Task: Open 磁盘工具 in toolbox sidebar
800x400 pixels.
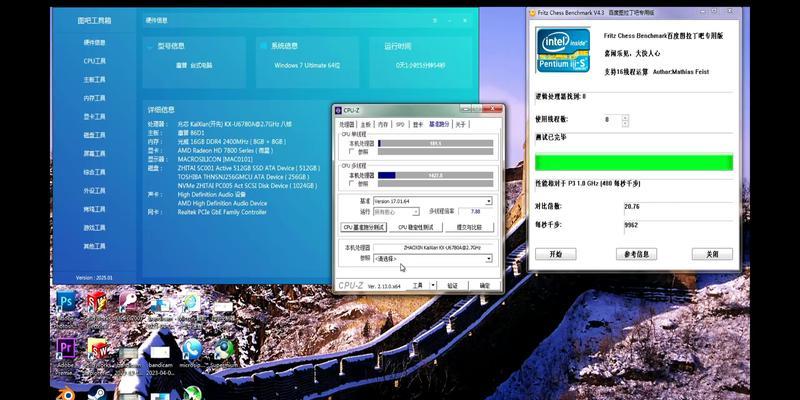Action: 94,135
